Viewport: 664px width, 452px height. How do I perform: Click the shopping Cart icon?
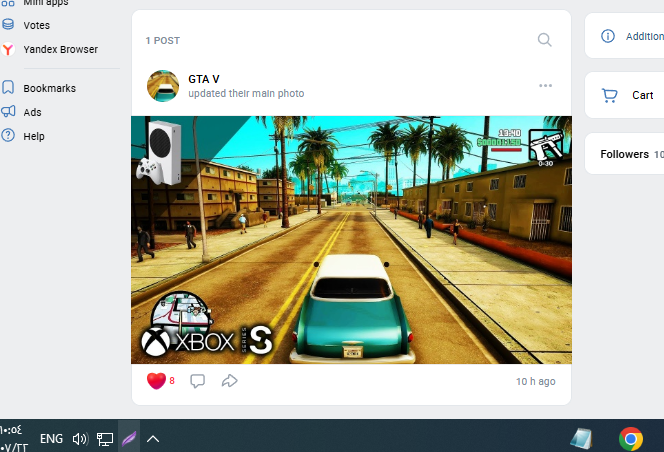pos(609,95)
